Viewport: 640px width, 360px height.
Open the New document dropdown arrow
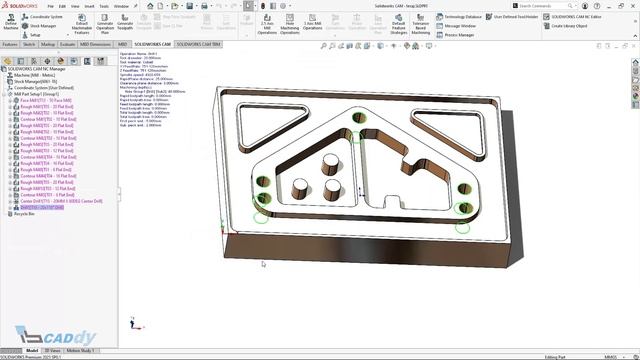pyautogui.click(x=166, y=6)
